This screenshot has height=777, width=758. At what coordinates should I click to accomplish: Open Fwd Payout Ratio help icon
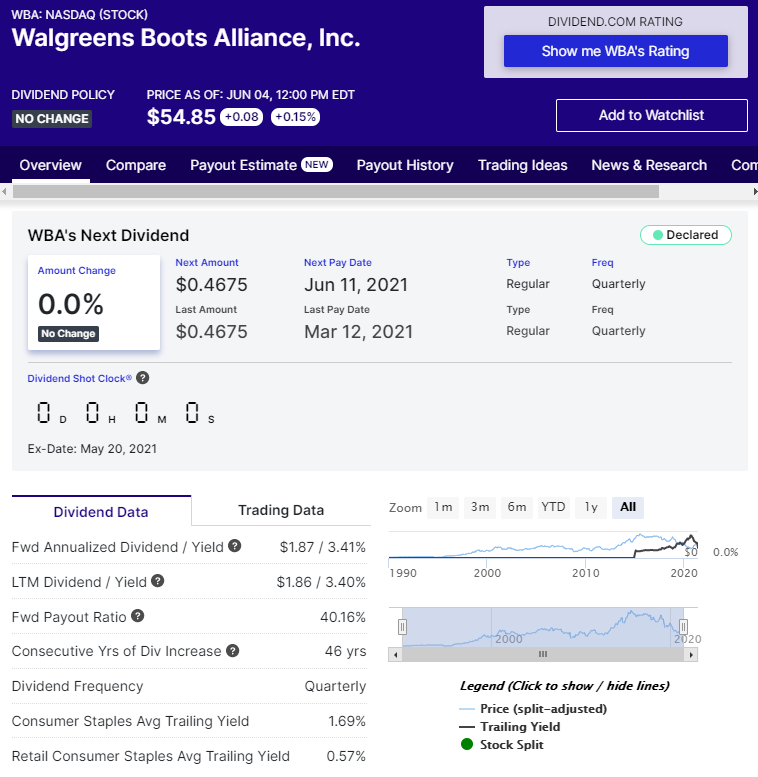click(138, 616)
